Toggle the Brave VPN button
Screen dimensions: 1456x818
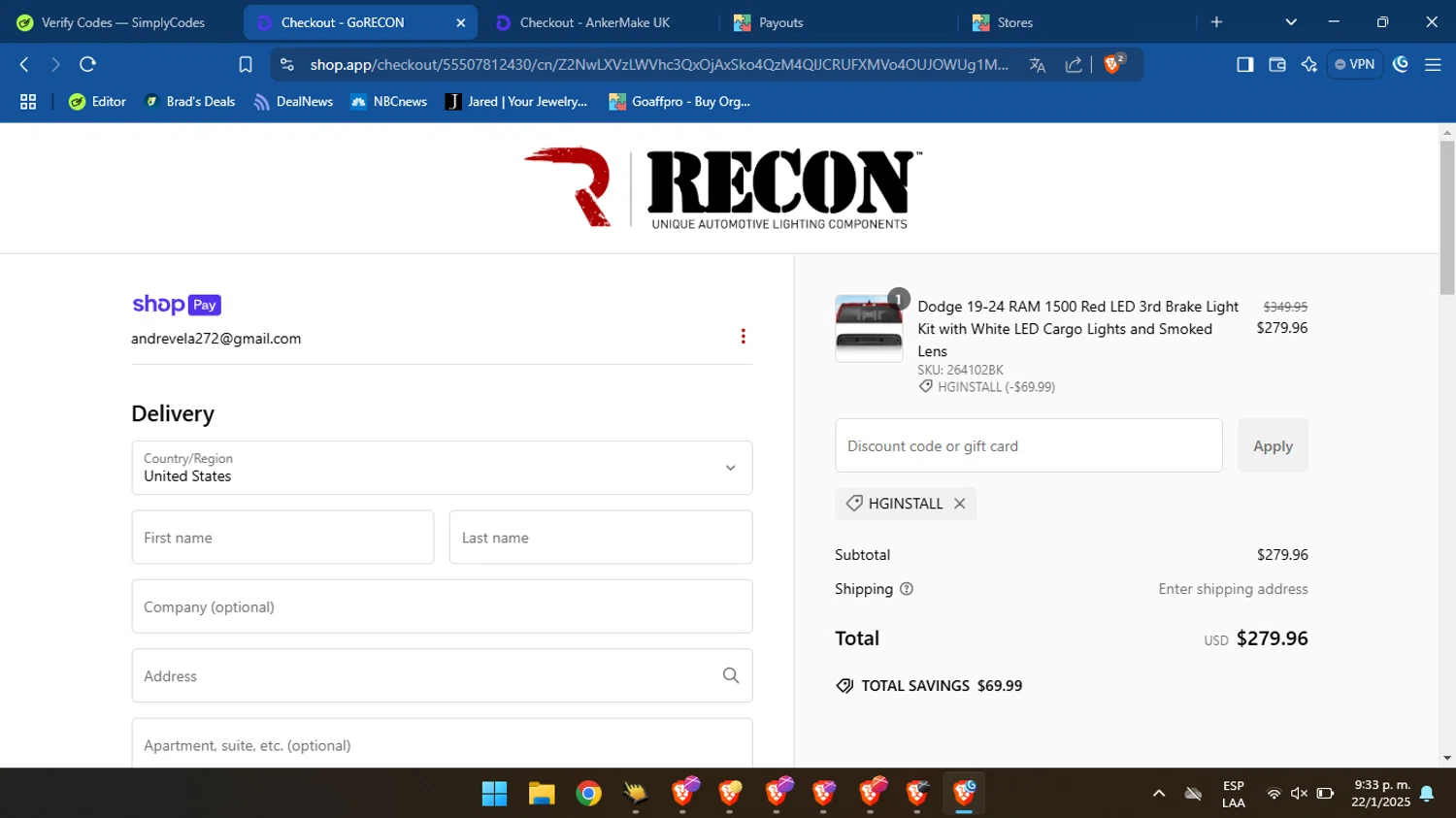coord(1355,64)
